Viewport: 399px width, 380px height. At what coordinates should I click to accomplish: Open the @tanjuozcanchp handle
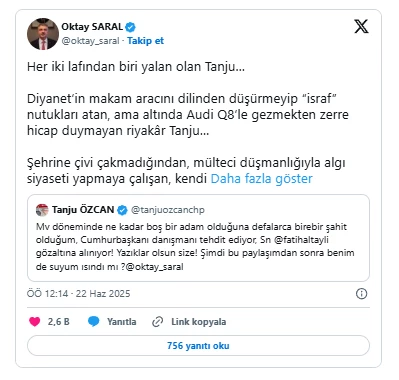click(168, 210)
